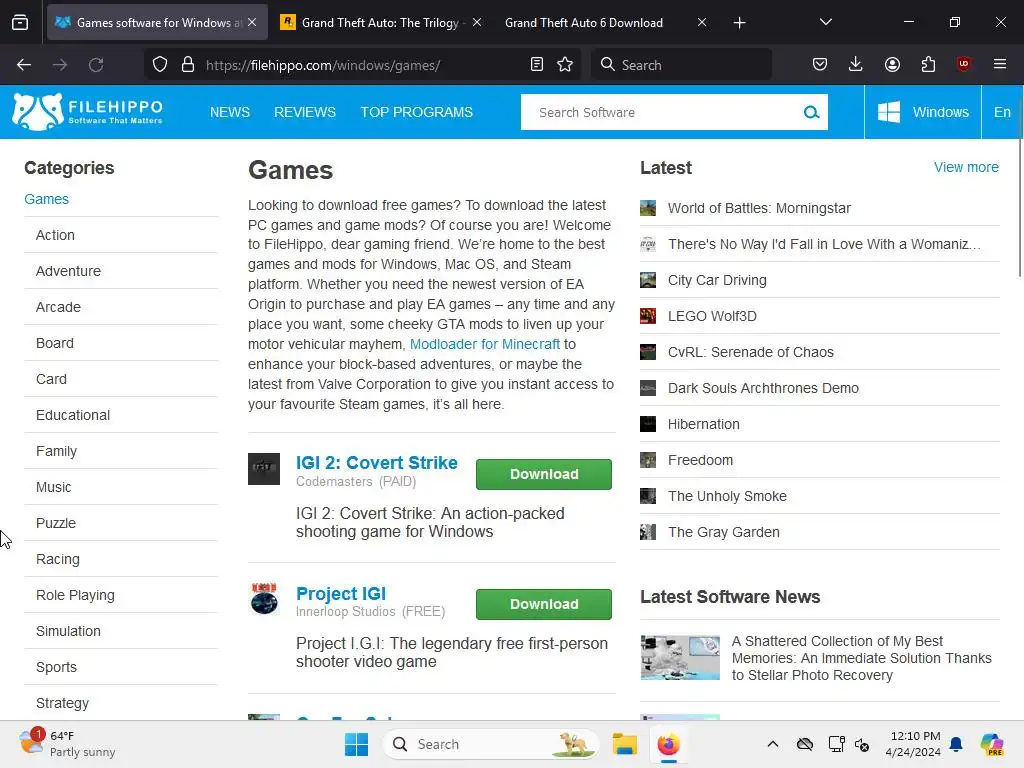Open the En language selector
Image resolution: width=1024 pixels, height=768 pixels.
tap(1002, 112)
